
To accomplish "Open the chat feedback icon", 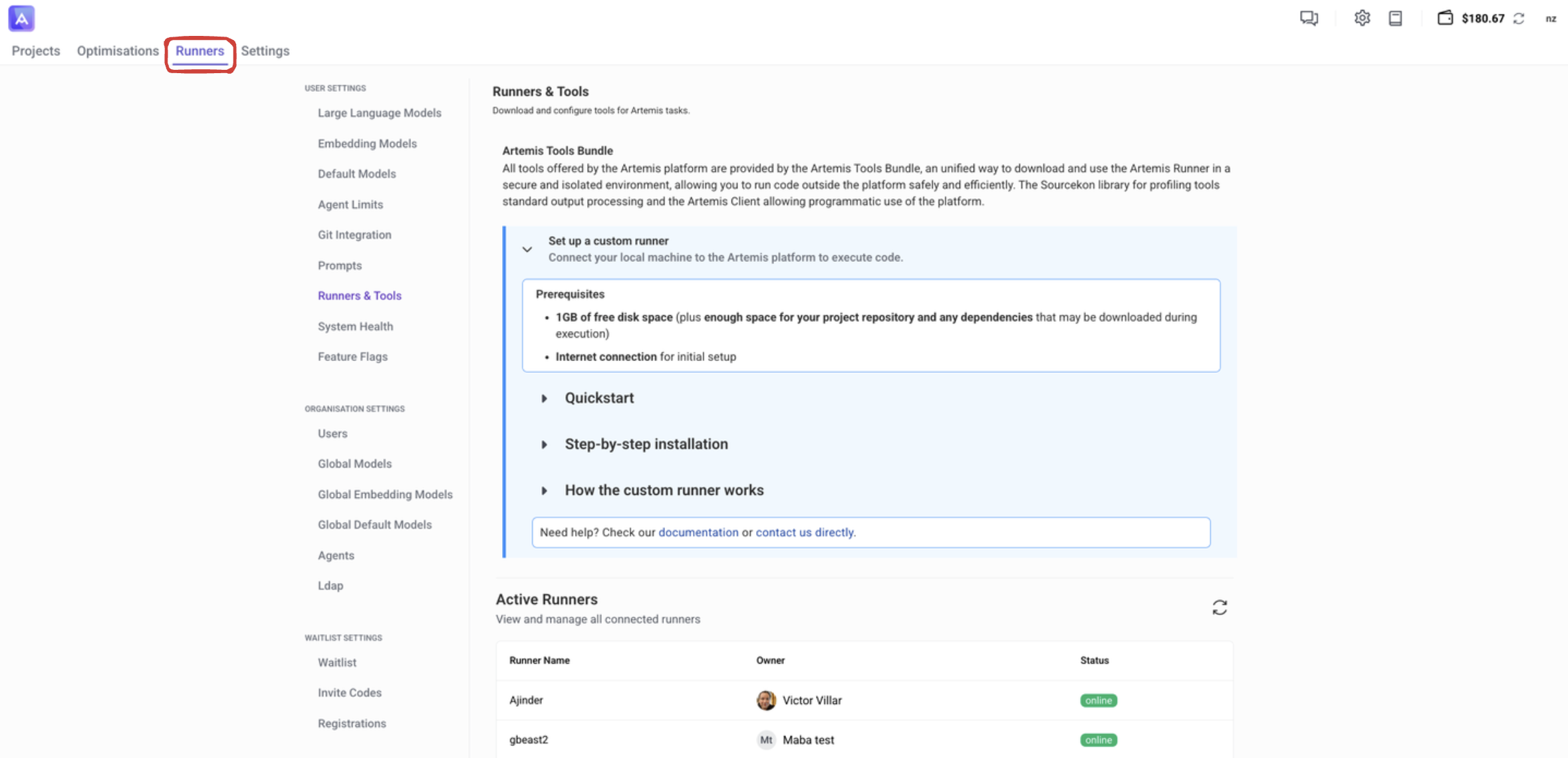I will click(x=1309, y=18).
